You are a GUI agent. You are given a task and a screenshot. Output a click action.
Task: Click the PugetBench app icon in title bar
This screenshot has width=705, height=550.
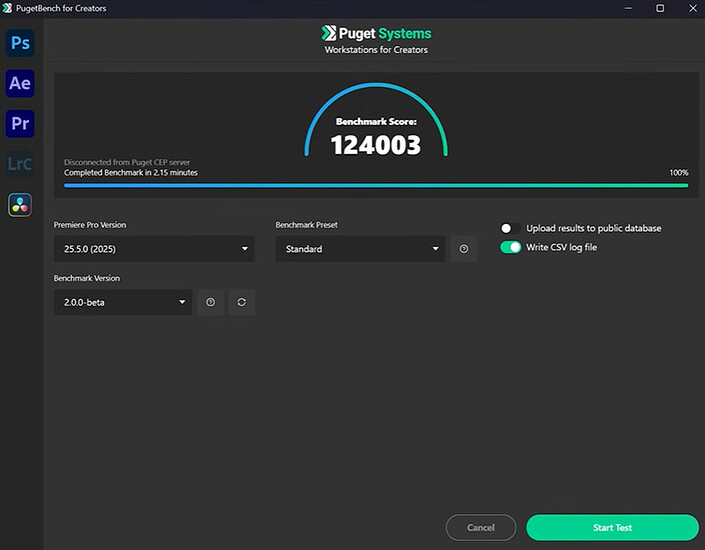[8, 8]
